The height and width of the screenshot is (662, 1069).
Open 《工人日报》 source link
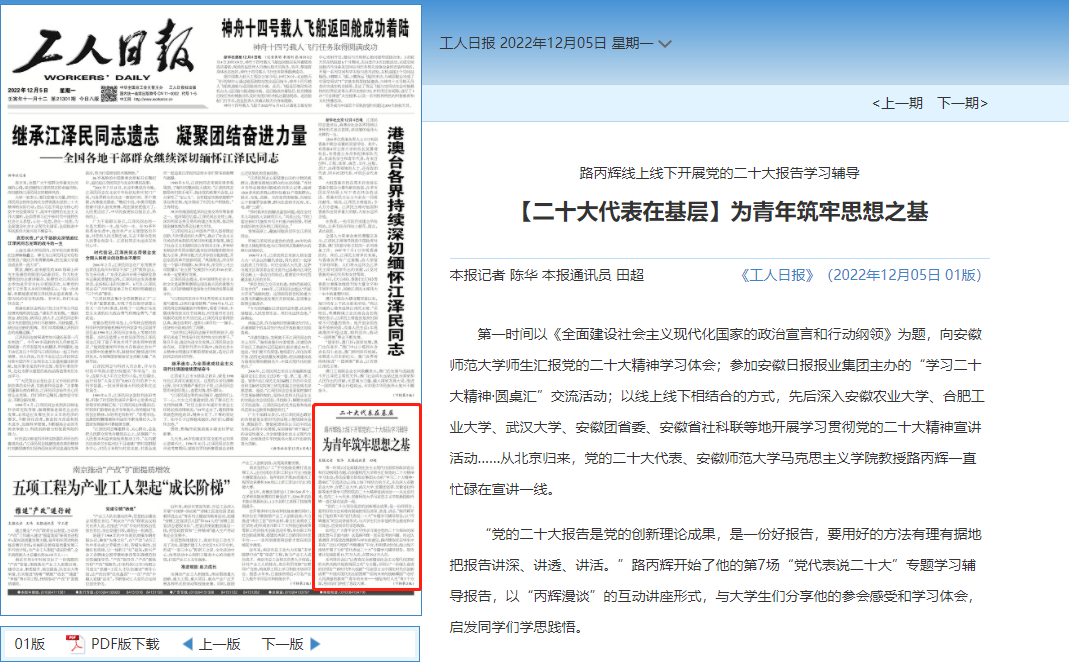coord(777,275)
